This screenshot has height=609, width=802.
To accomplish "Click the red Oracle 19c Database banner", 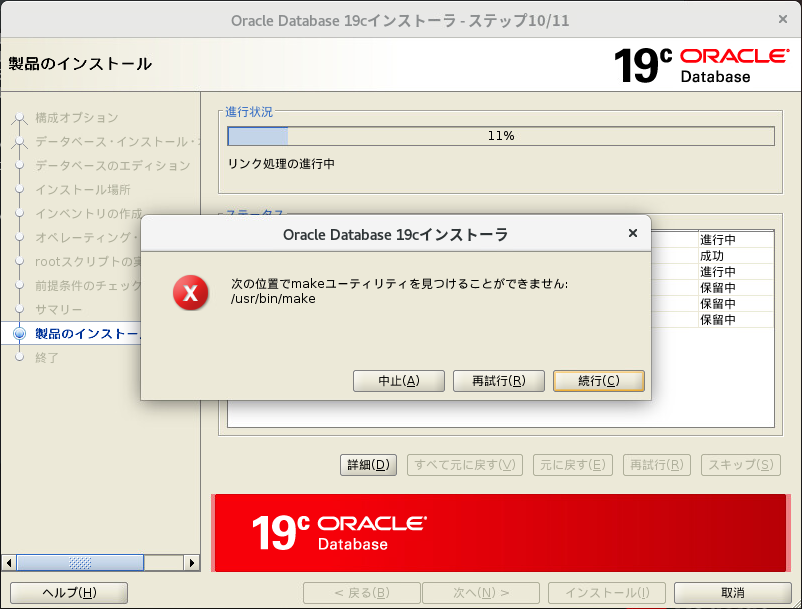I will [x=500, y=533].
